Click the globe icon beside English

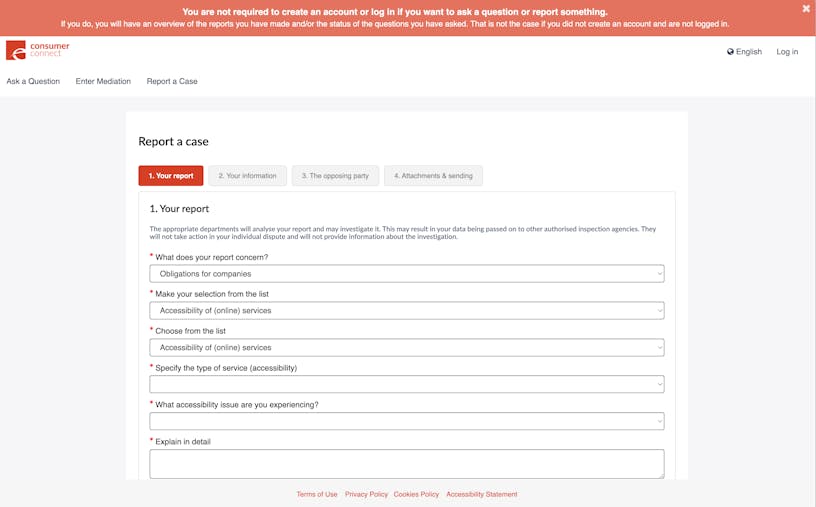(730, 52)
